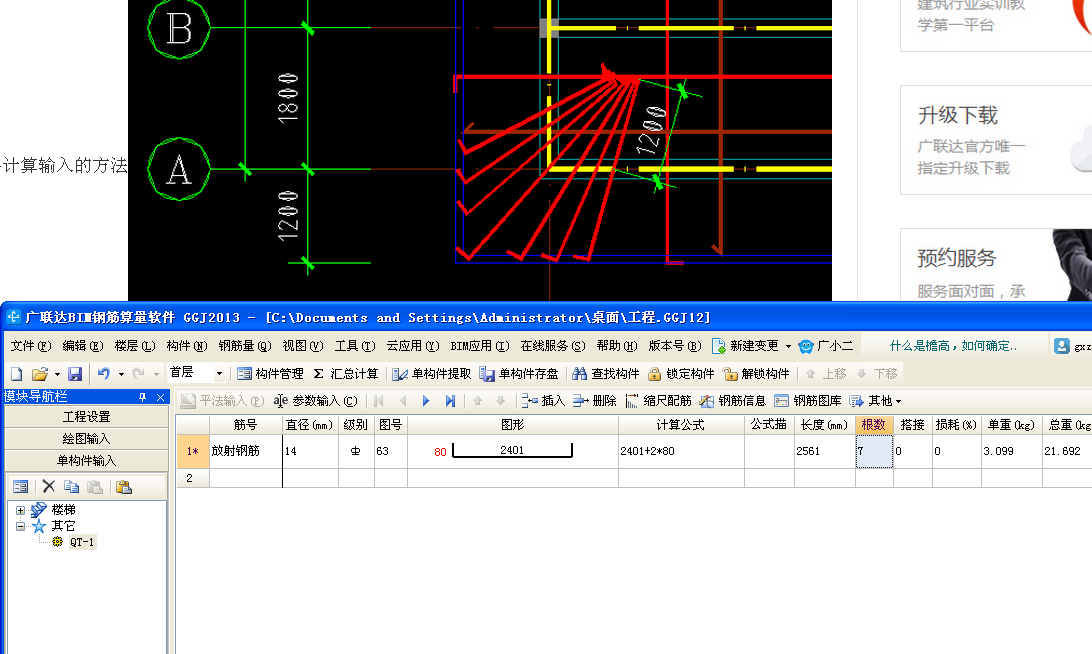The height and width of the screenshot is (654, 1092).
Task: Open the 构件(N) menu
Action: tap(187, 345)
